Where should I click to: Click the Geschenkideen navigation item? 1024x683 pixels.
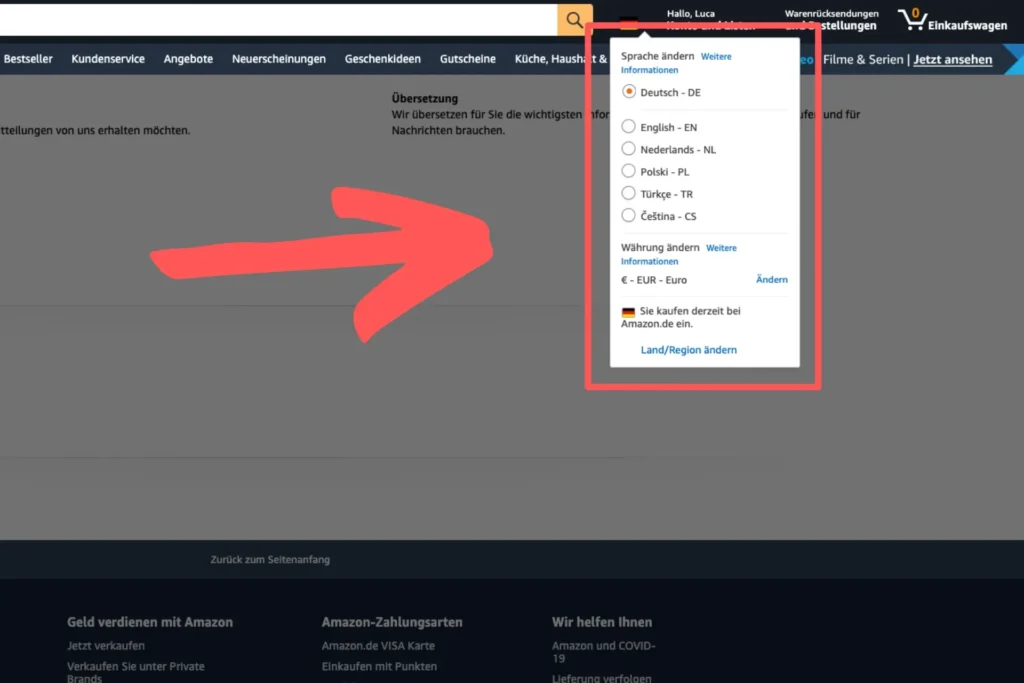[x=382, y=59]
